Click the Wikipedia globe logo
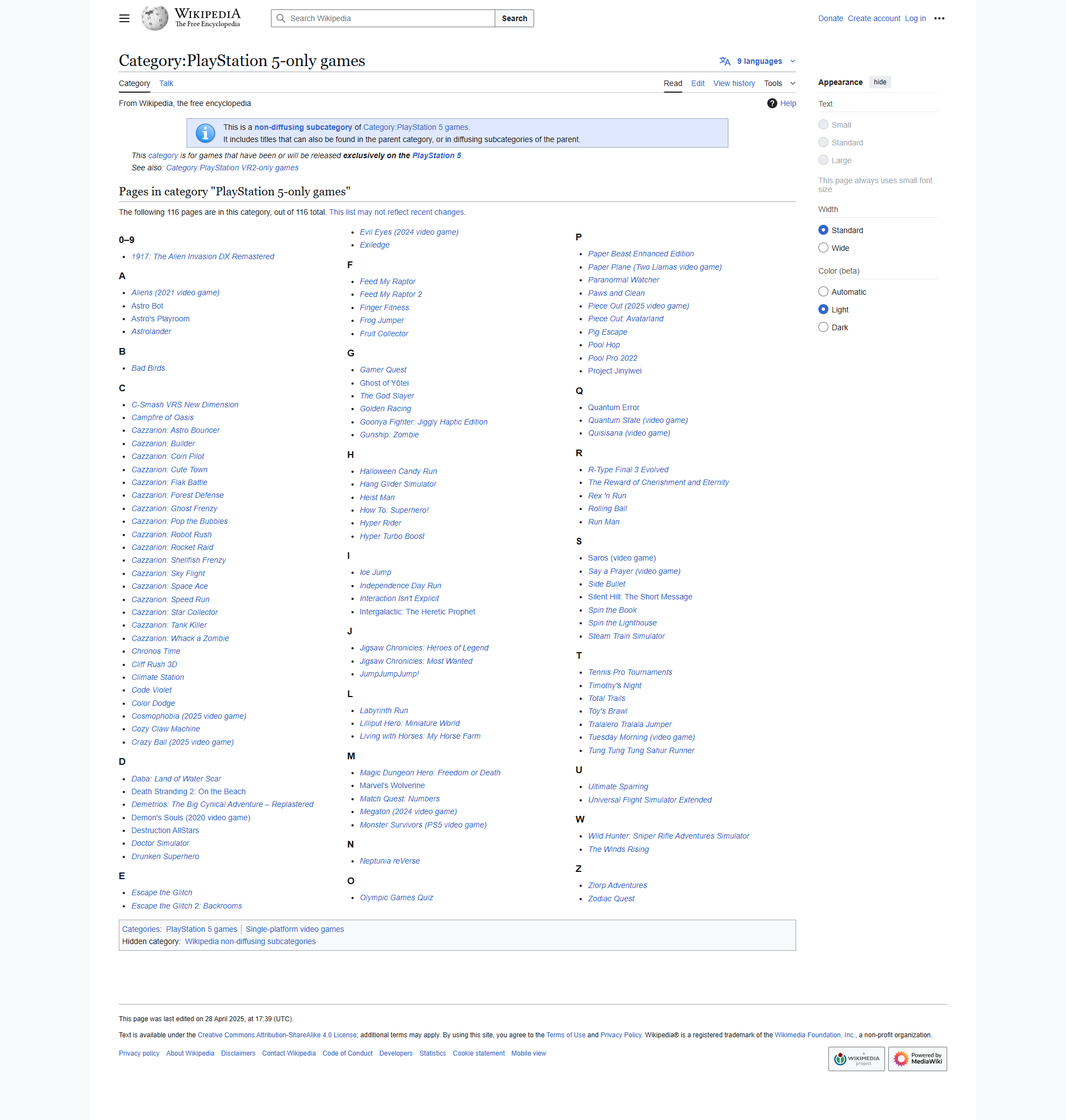 coord(154,18)
